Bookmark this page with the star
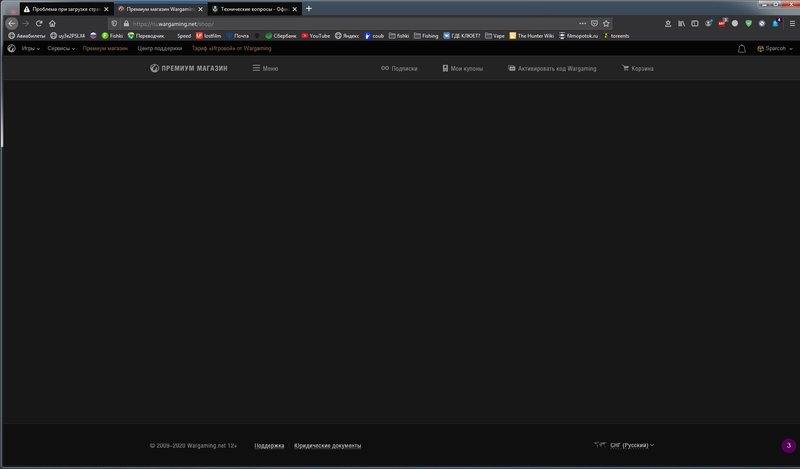 (x=606, y=23)
